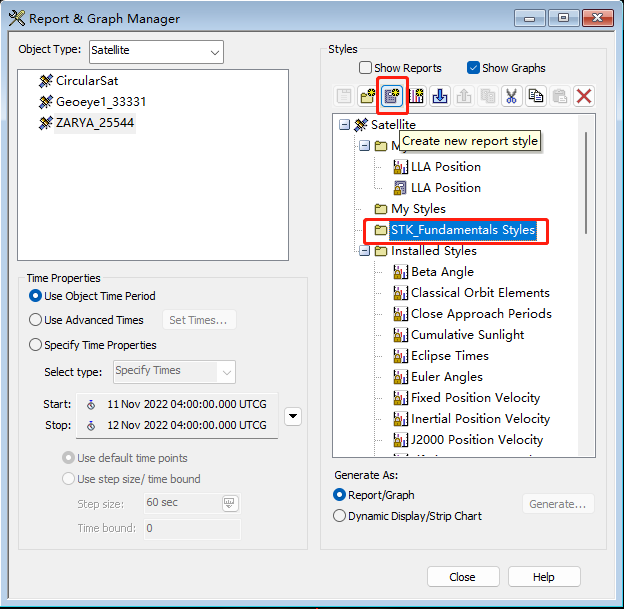Collapse the Installed Styles folder
This screenshot has height=609, width=624.
[x=365, y=251]
